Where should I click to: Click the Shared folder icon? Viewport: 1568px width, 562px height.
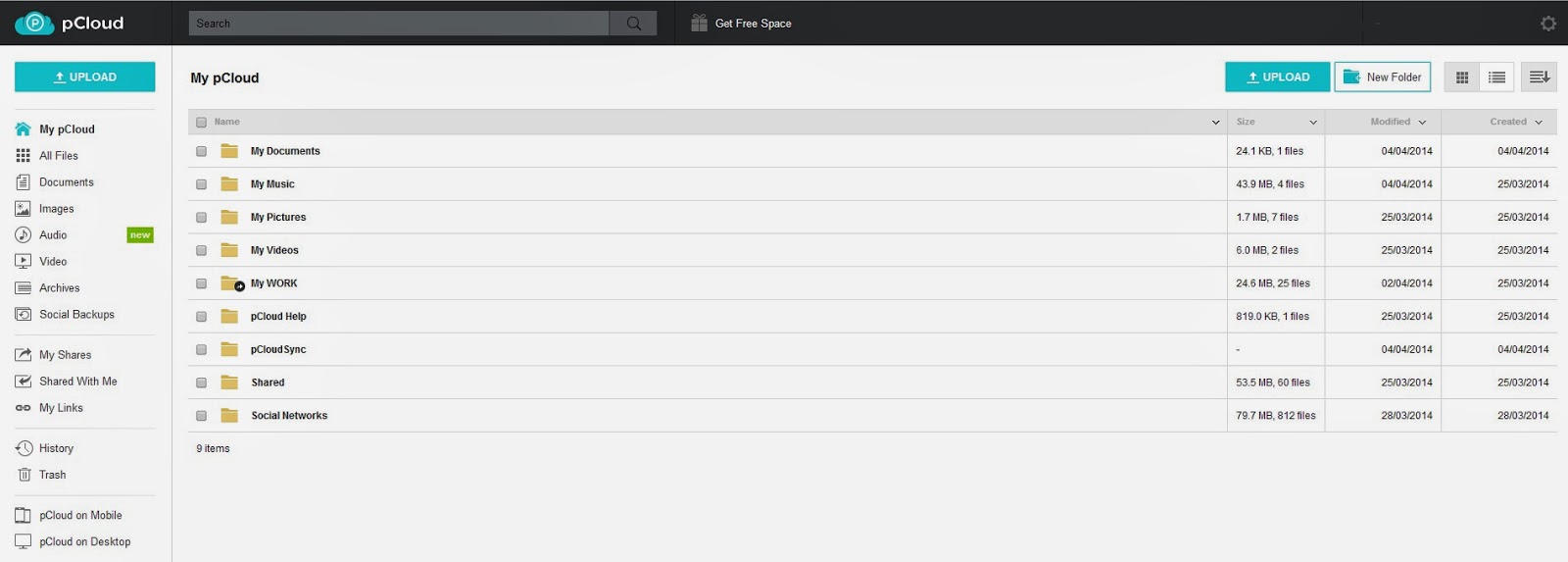click(229, 383)
